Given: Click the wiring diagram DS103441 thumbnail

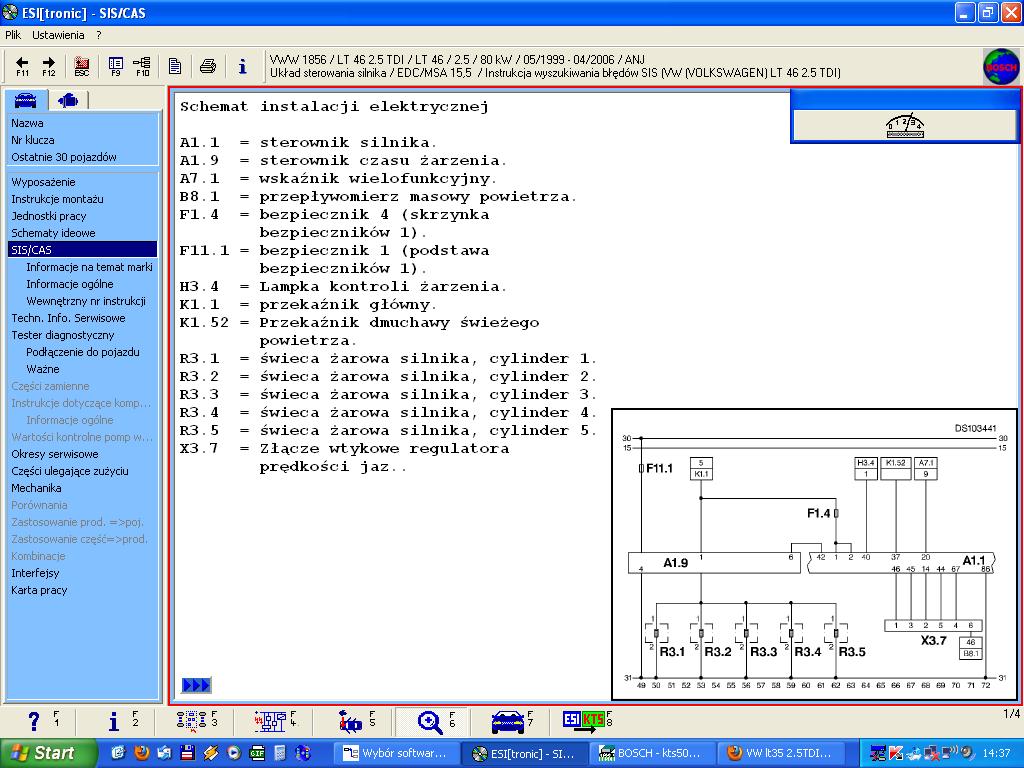Looking at the screenshot, I should tap(814, 554).
